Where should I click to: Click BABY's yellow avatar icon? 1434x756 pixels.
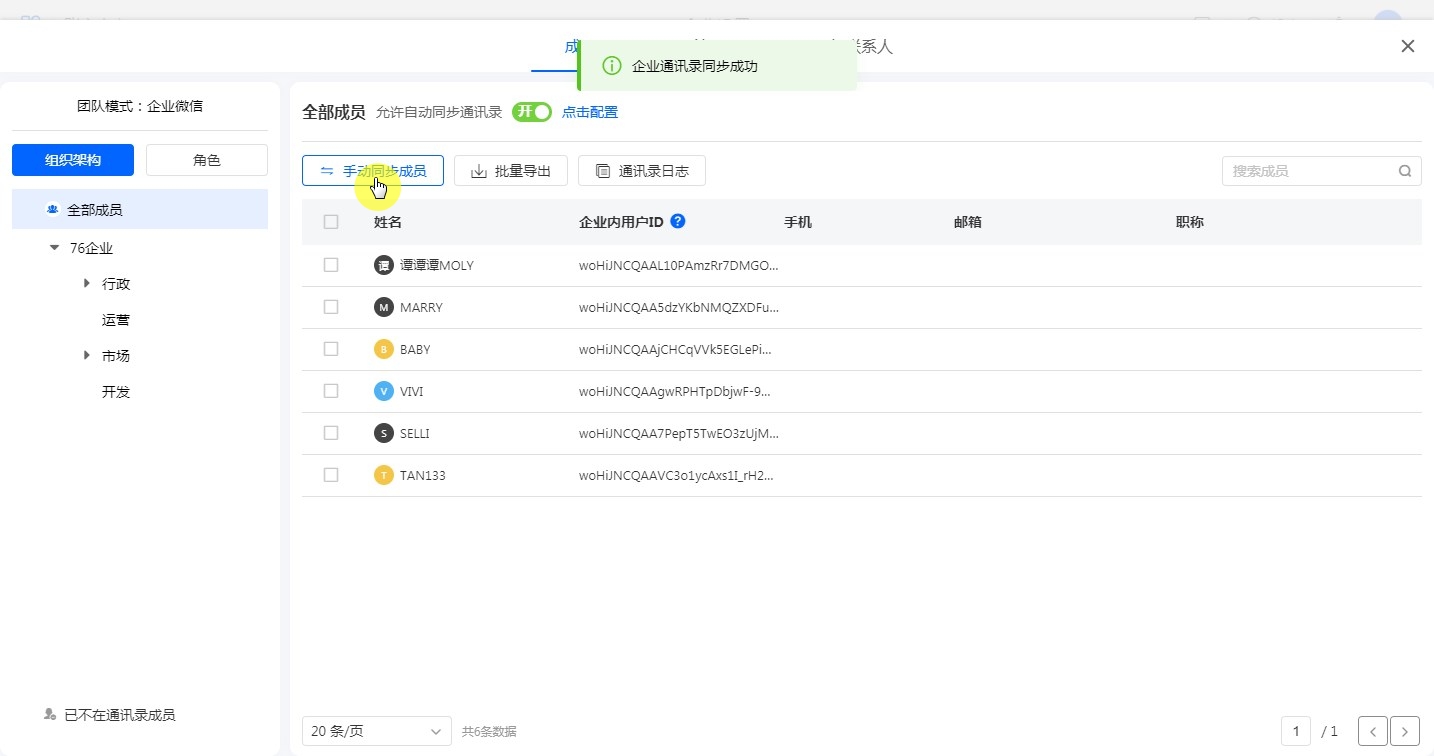pyautogui.click(x=383, y=349)
